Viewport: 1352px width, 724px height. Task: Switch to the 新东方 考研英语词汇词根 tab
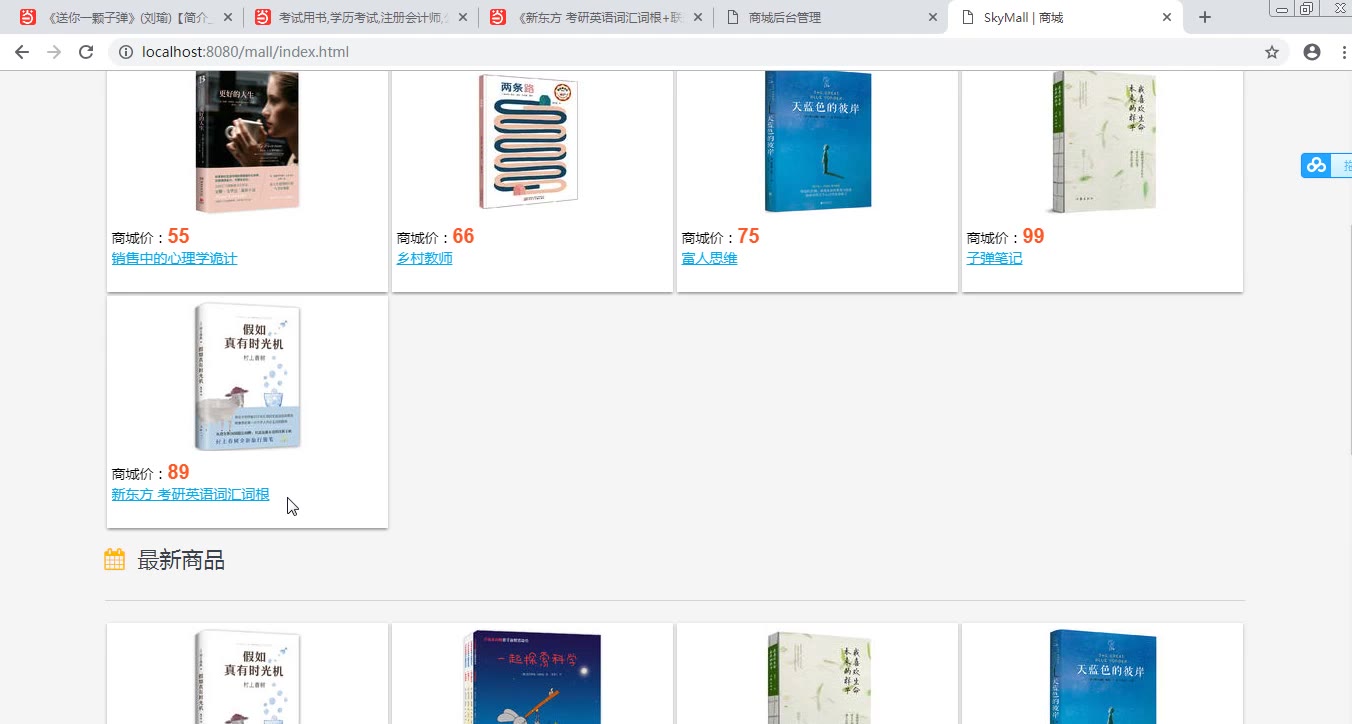coord(596,17)
